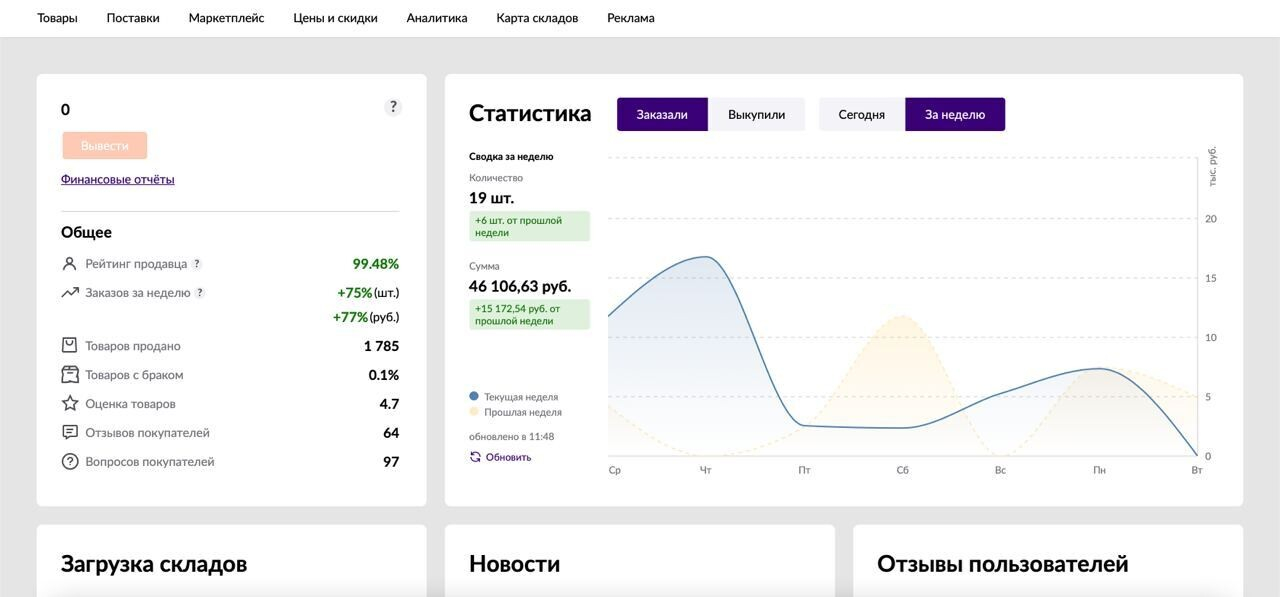
Task: Switch statistics to Заказали
Action: pos(662,114)
